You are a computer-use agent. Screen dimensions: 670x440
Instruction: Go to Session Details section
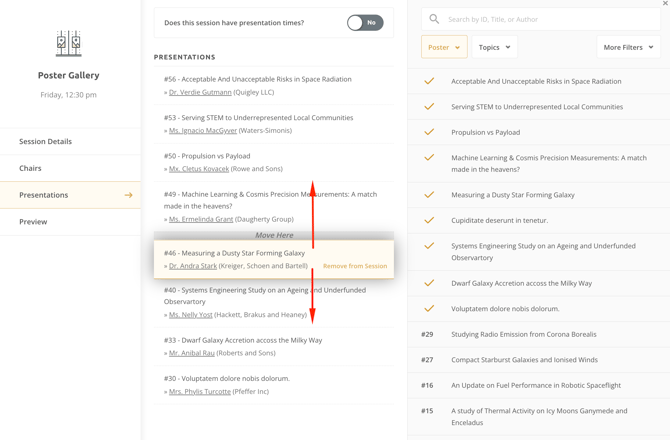point(46,142)
